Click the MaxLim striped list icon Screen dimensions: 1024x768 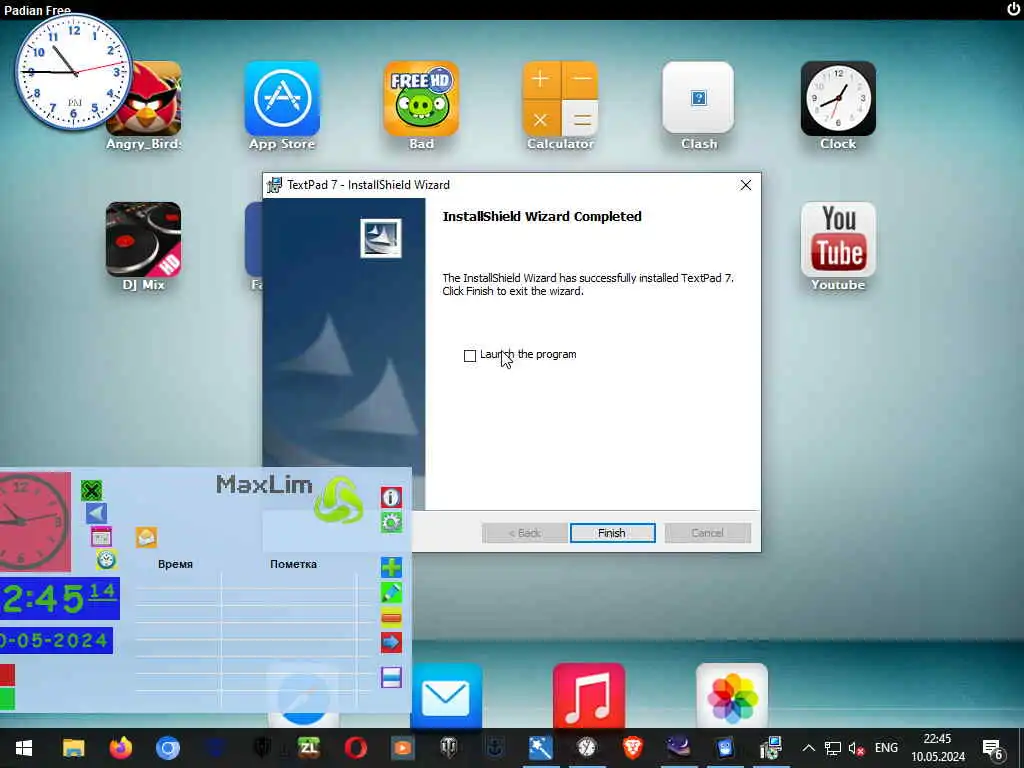click(x=391, y=677)
